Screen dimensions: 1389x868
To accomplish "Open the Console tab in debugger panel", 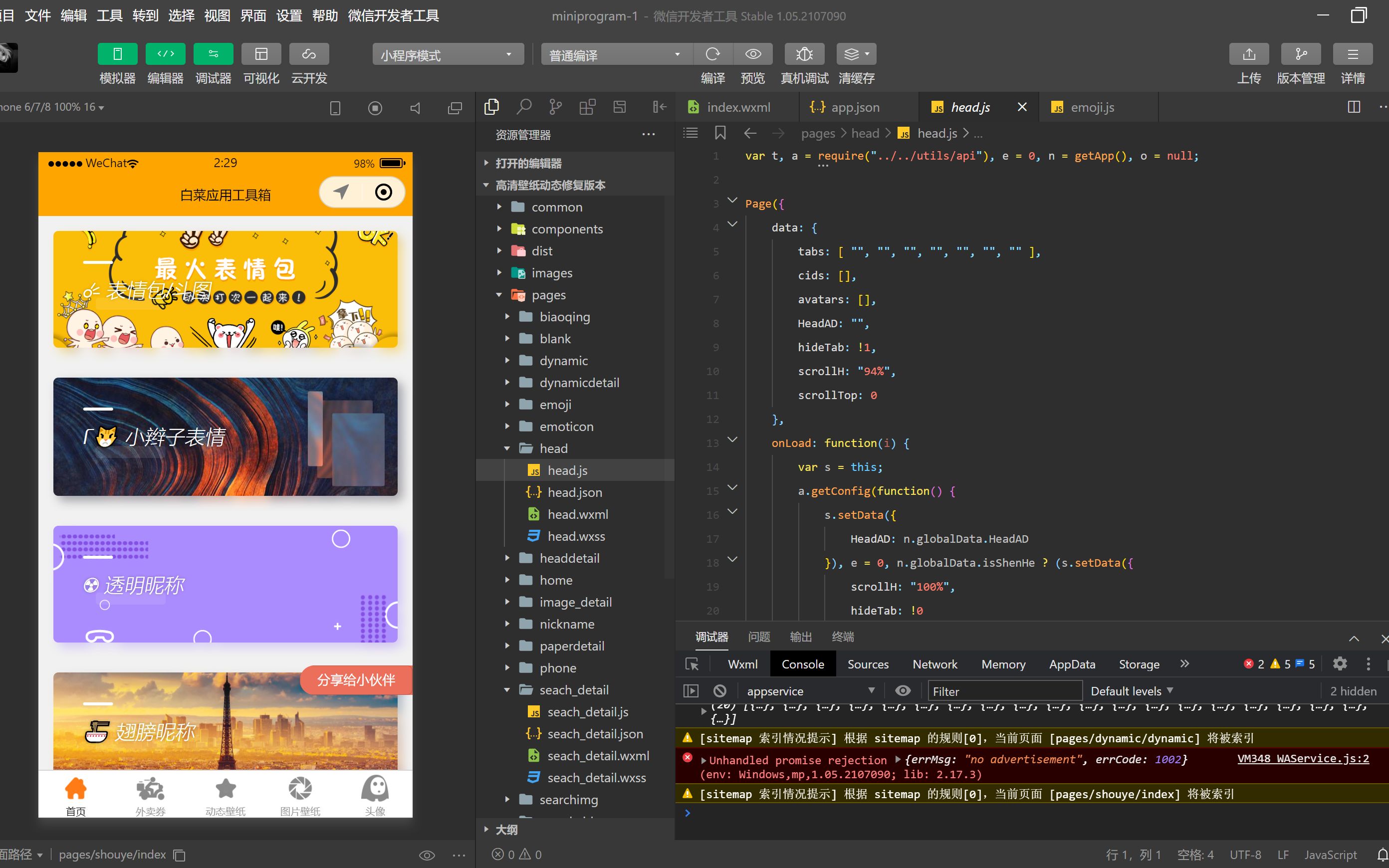I will tap(803, 664).
